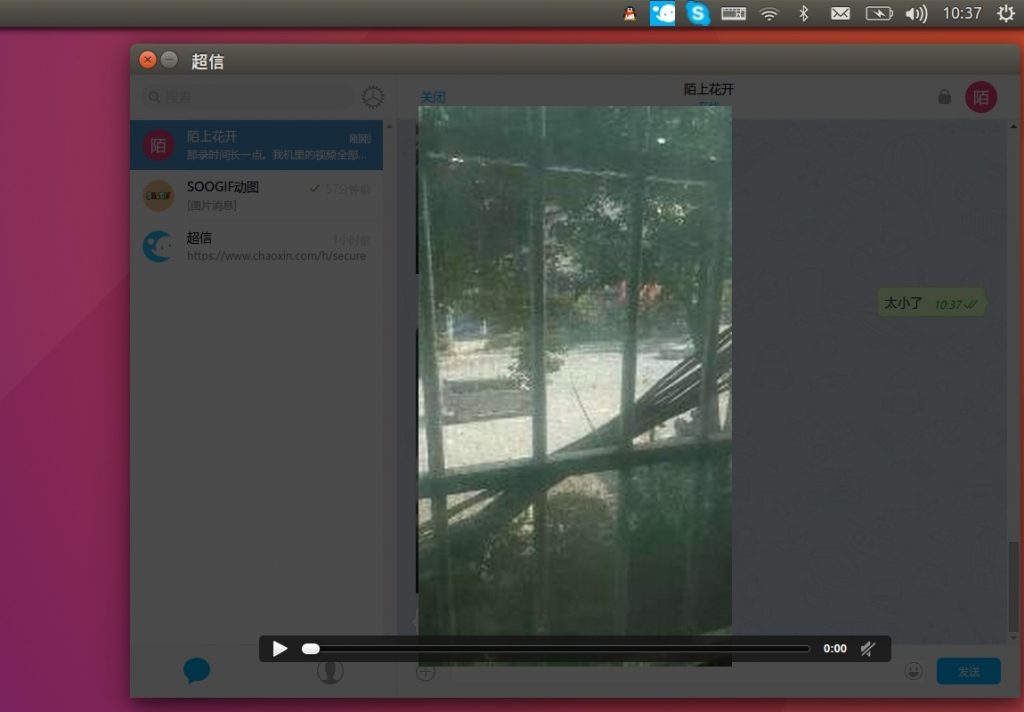Open the 陌 contact avatar in header

tap(980, 97)
